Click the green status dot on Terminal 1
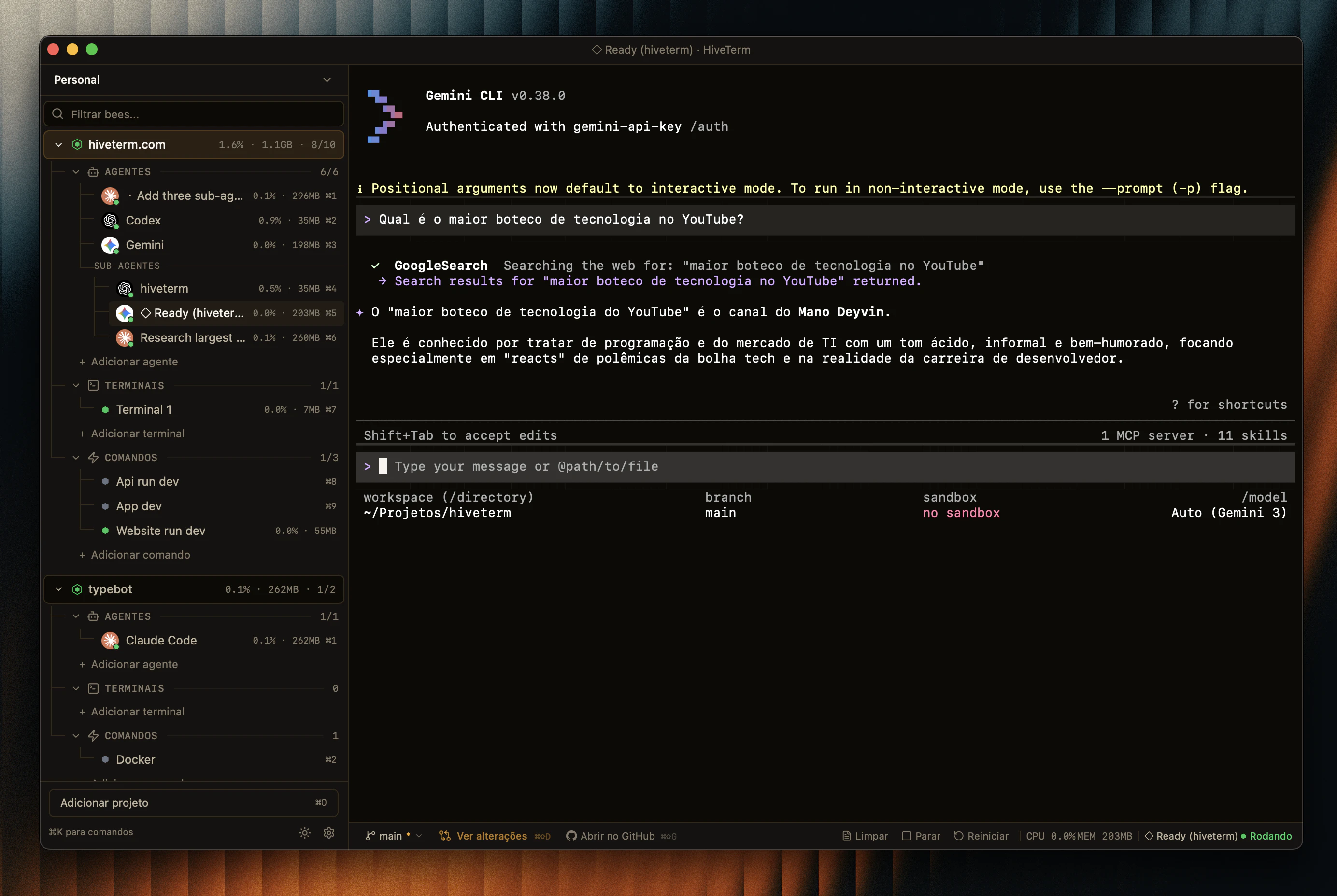Image resolution: width=1337 pixels, height=896 pixels. (105, 409)
